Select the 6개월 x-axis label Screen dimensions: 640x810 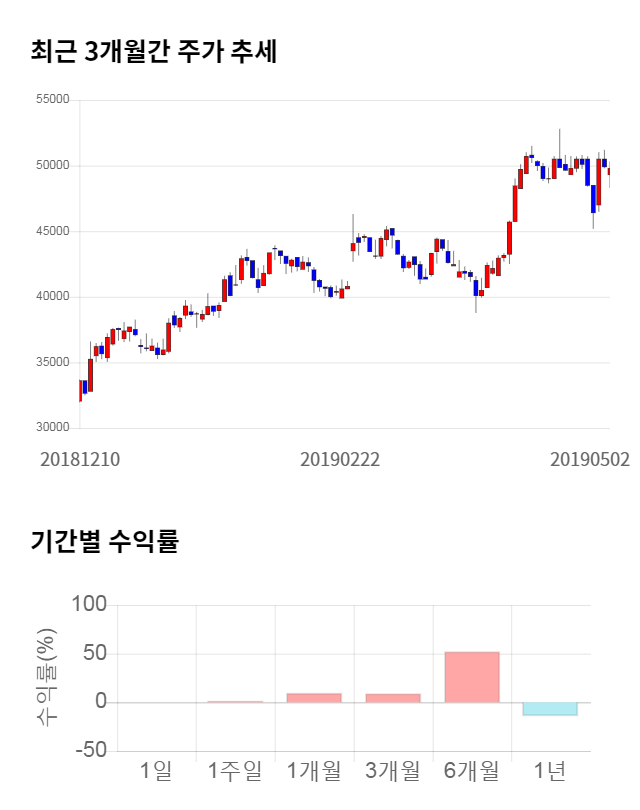click(x=472, y=771)
